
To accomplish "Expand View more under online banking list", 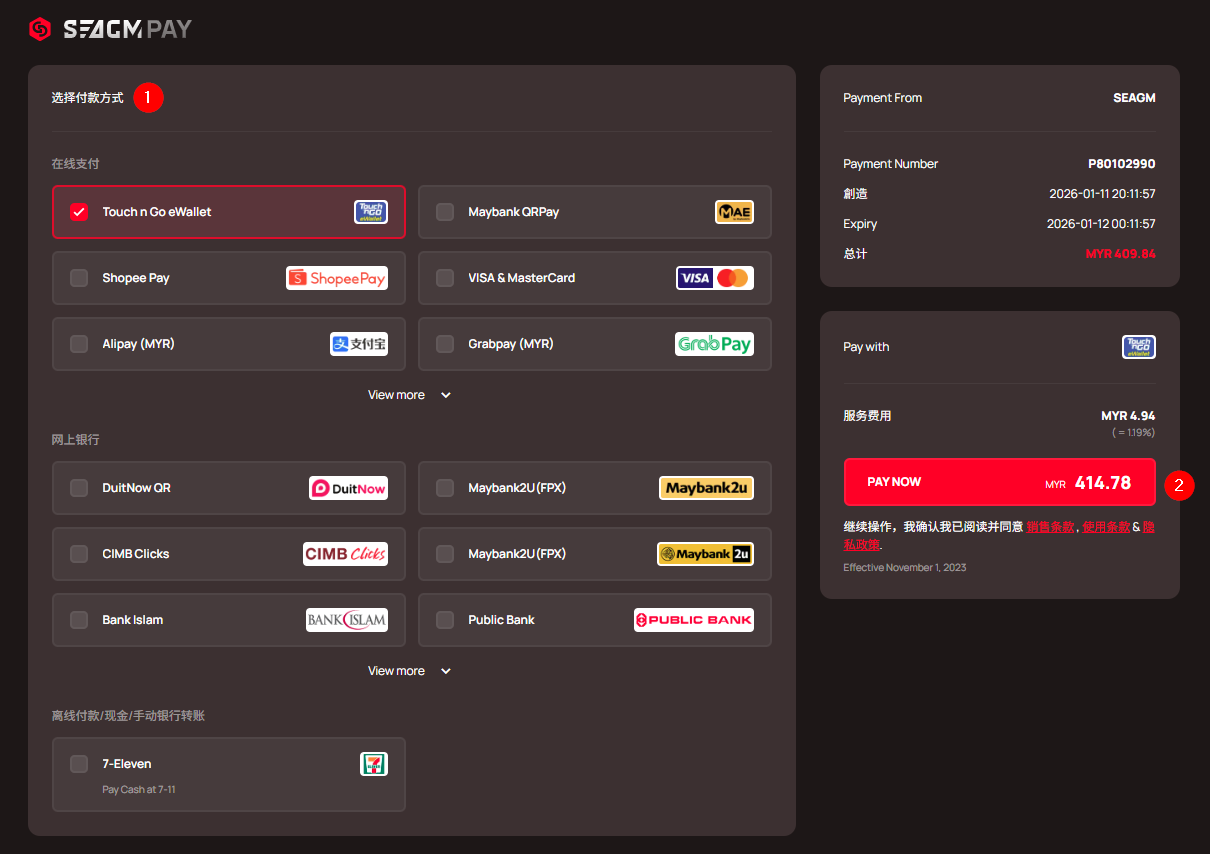I will click(x=410, y=671).
